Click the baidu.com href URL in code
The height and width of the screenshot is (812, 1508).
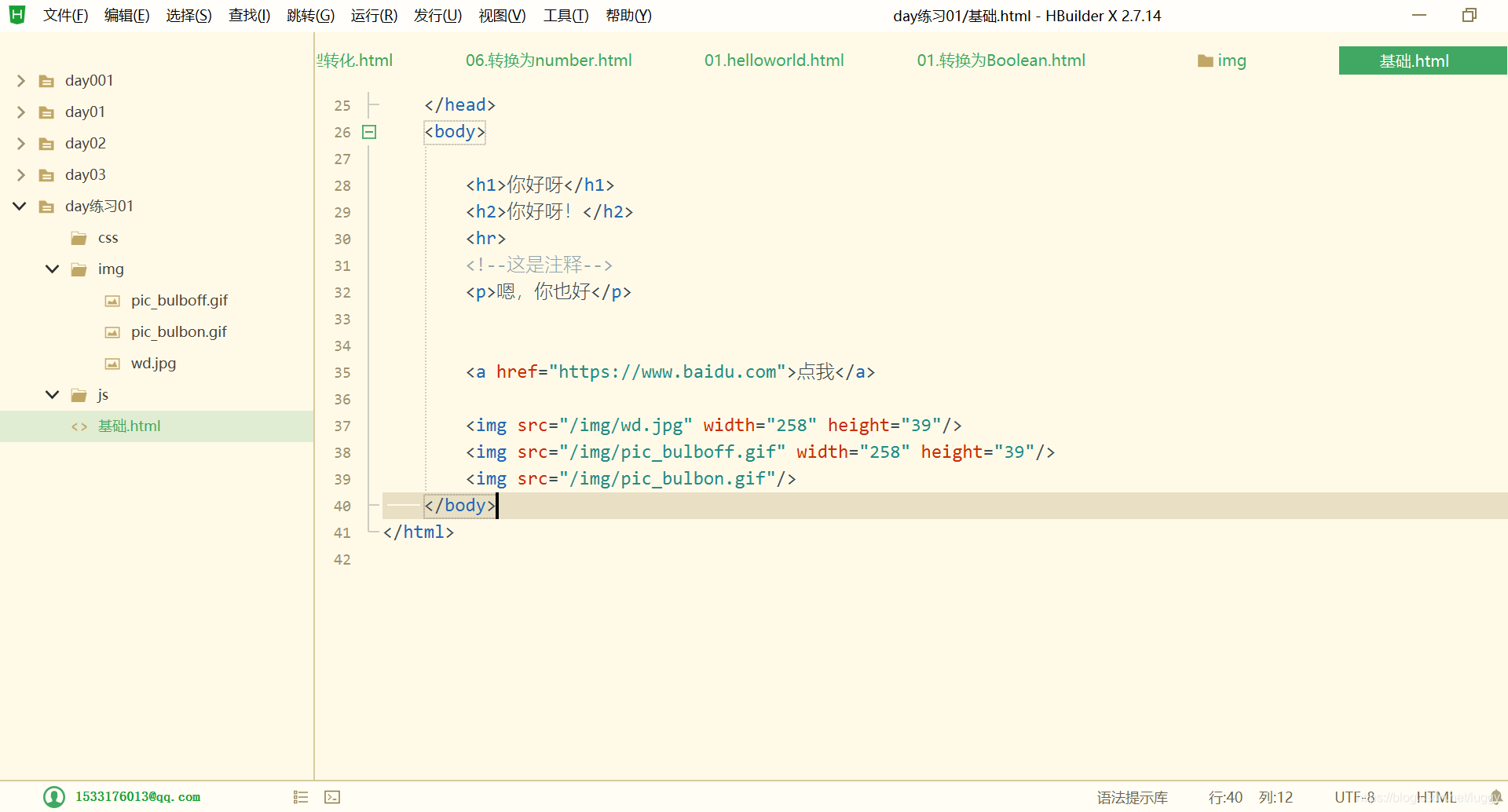pos(667,371)
